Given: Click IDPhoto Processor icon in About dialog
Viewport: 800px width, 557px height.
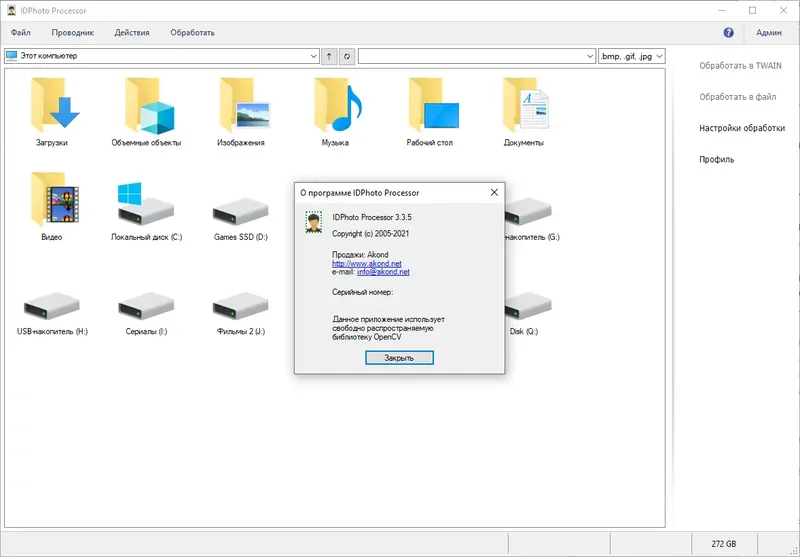Looking at the screenshot, I should (314, 222).
